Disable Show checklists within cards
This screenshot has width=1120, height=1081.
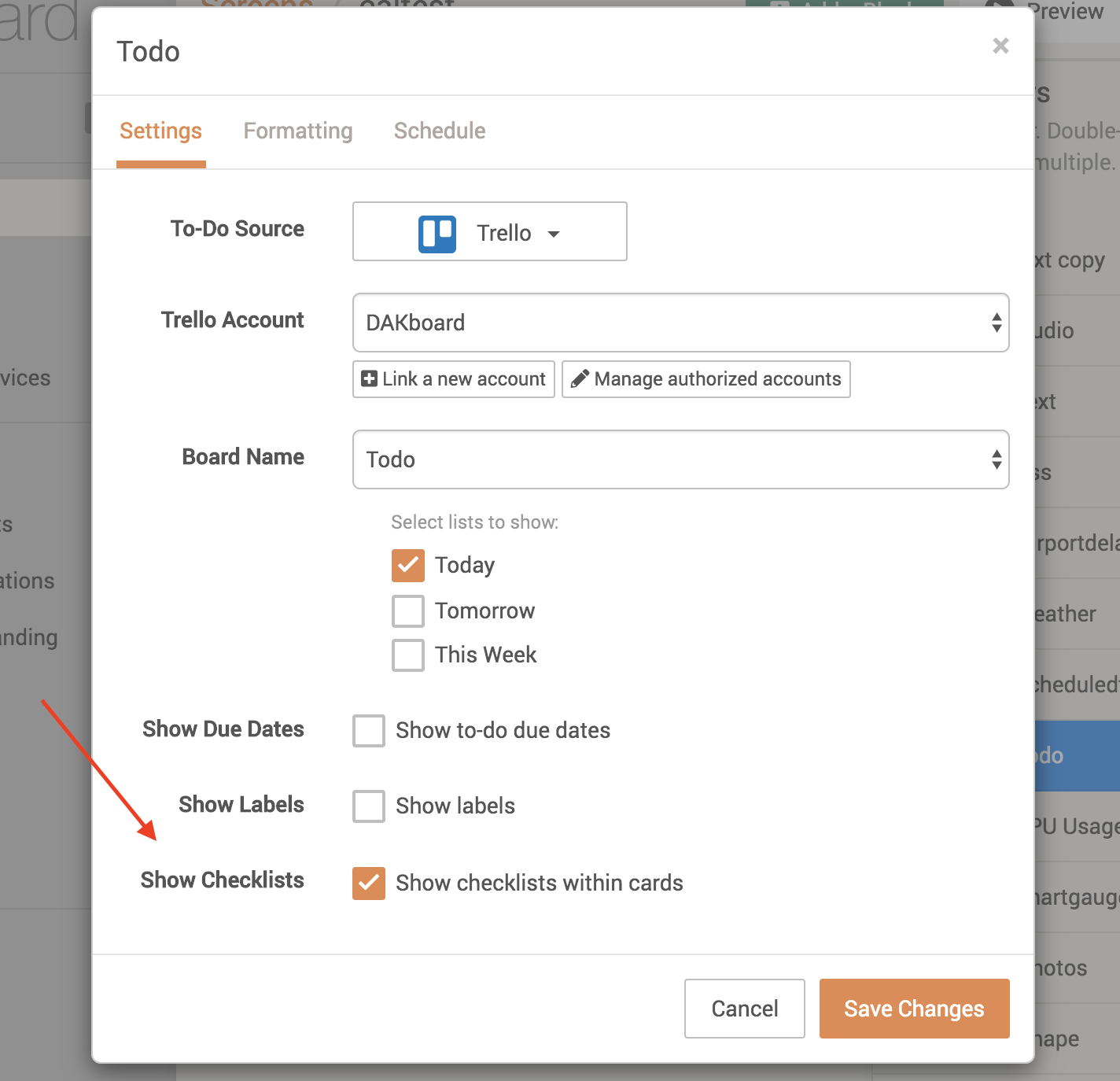[x=368, y=883]
